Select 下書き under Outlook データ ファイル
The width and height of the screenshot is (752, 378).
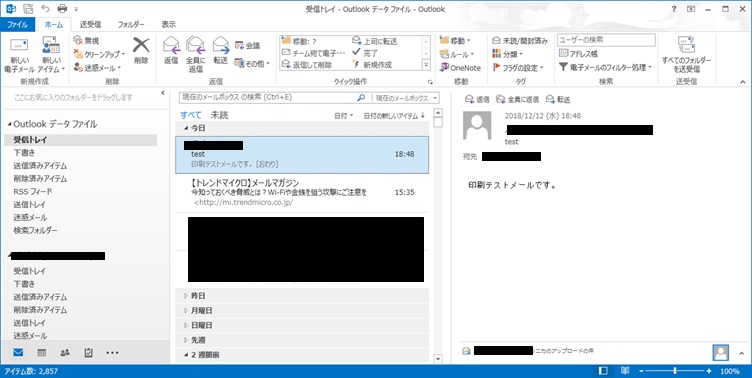(24, 153)
